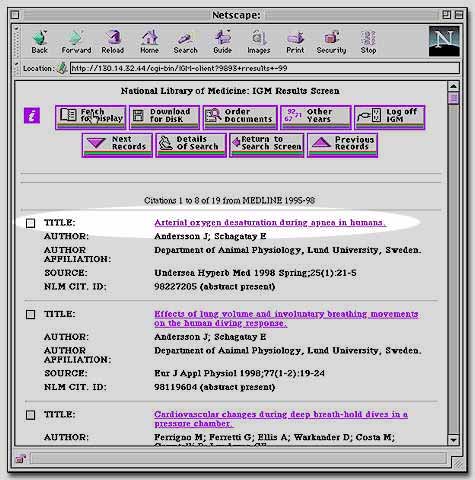
Task: Click the location bar collapse handle
Action: click(17, 68)
